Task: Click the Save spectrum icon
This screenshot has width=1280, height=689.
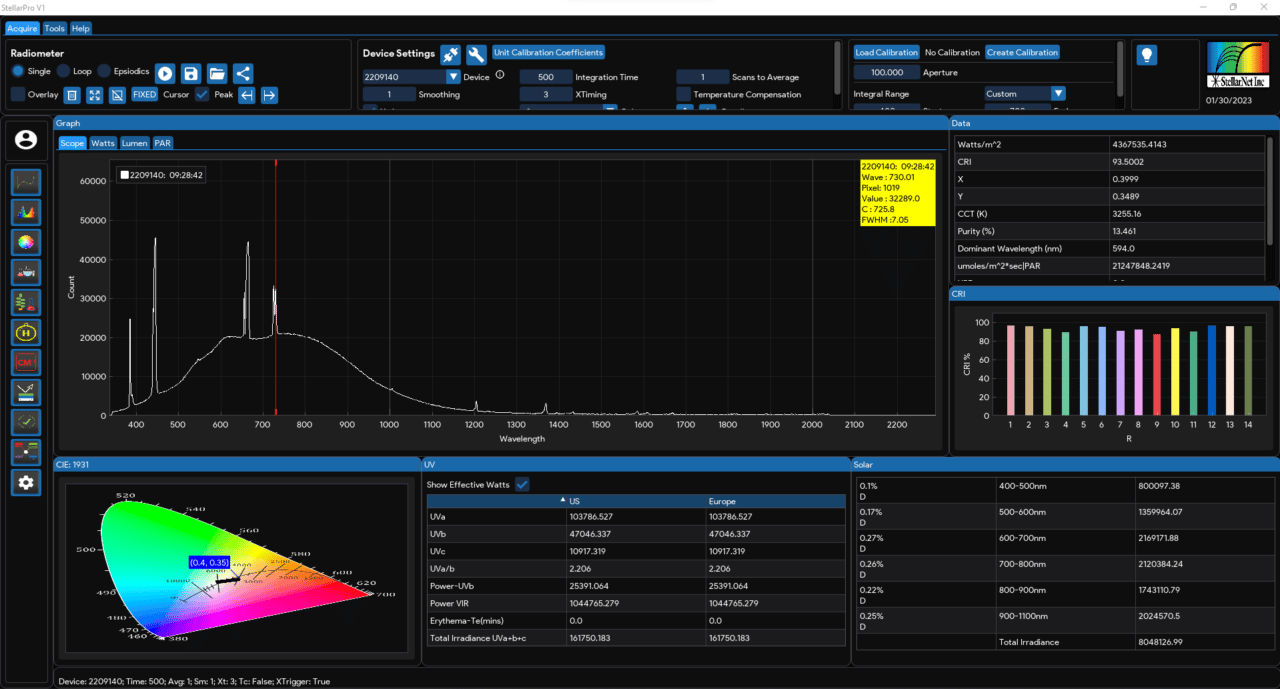Action: point(190,72)
